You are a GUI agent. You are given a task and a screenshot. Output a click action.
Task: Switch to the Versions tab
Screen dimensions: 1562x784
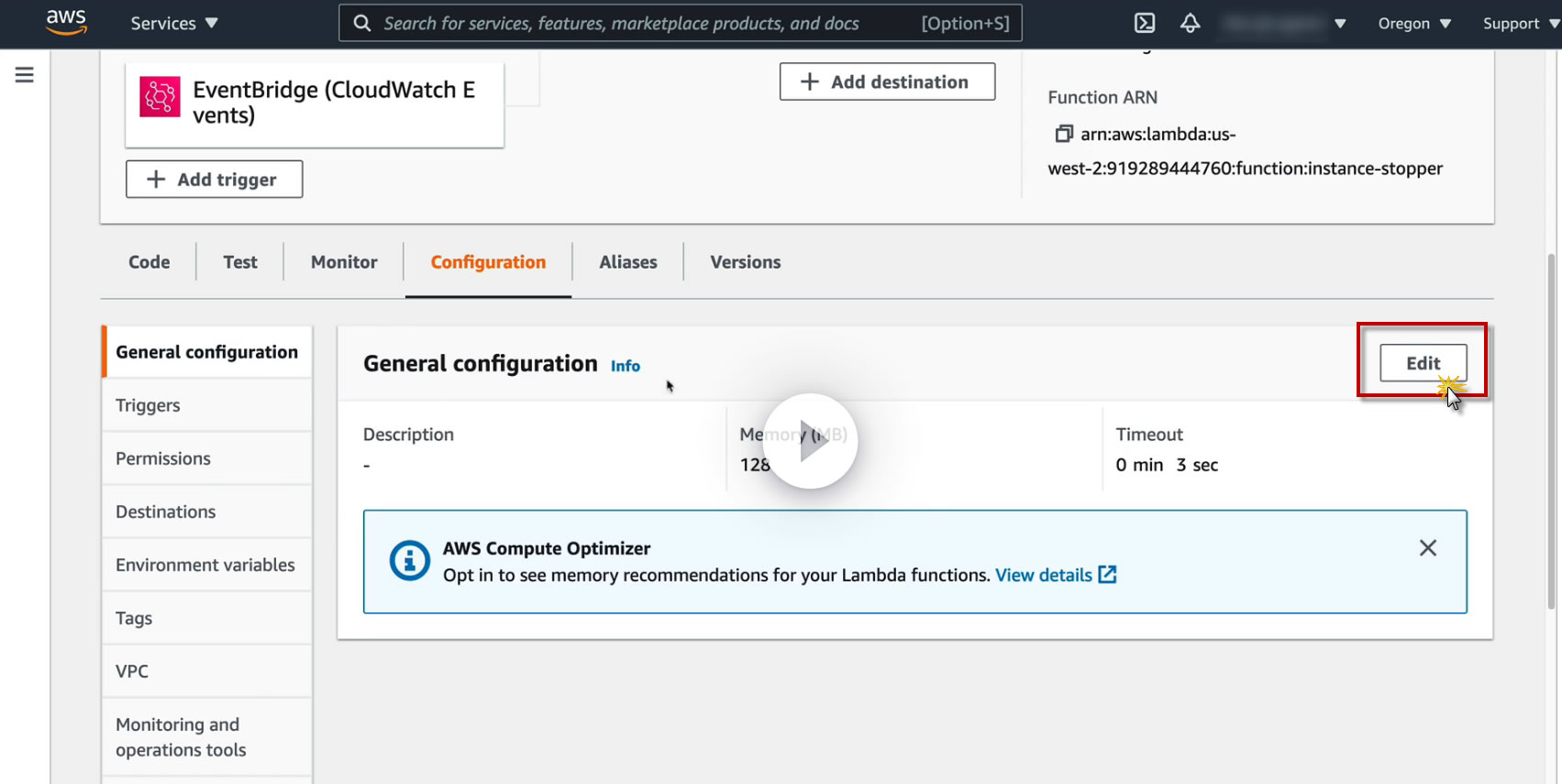[x=745, y=262]
